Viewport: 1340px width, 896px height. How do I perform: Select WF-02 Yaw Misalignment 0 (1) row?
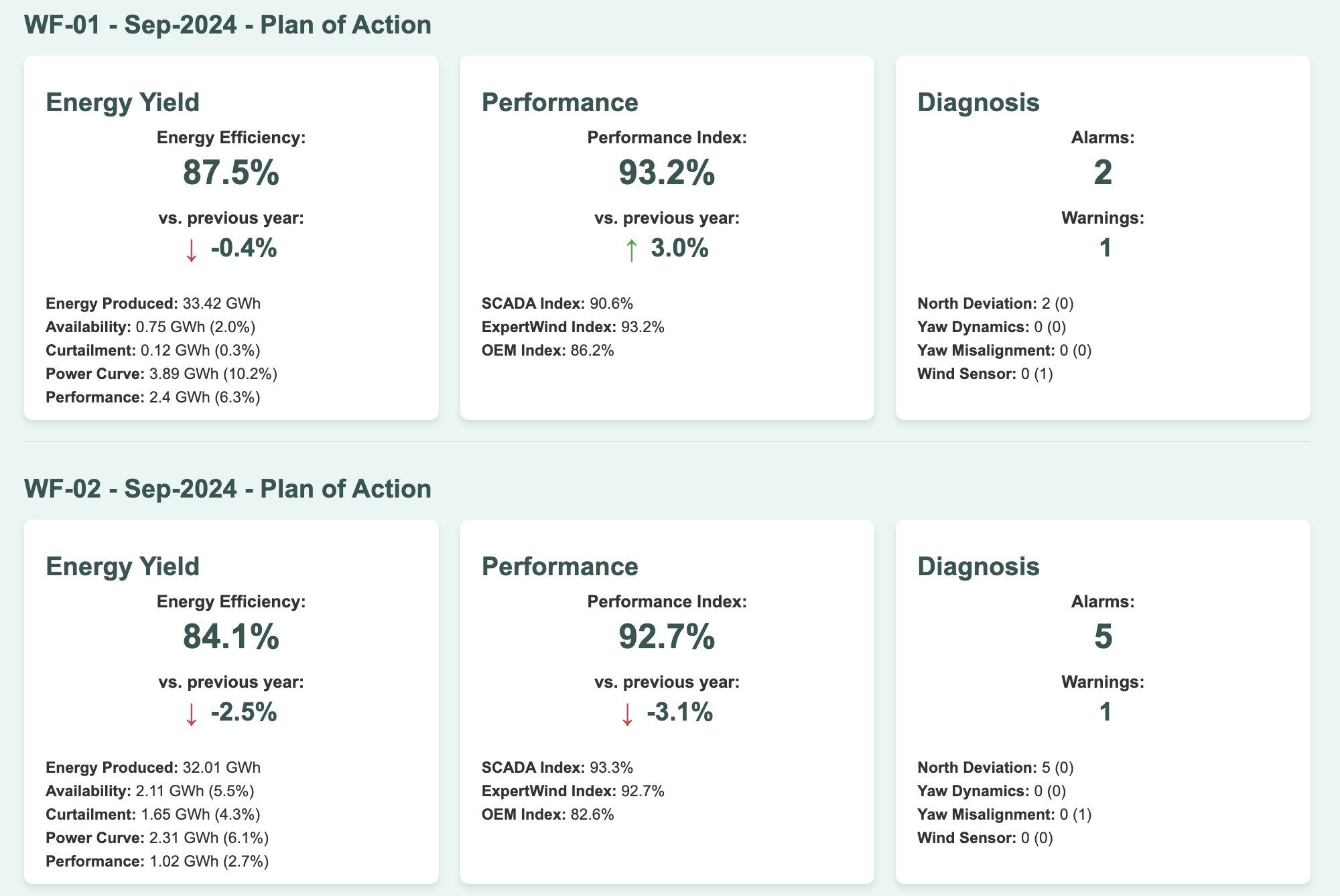[x=1004, y=814]
